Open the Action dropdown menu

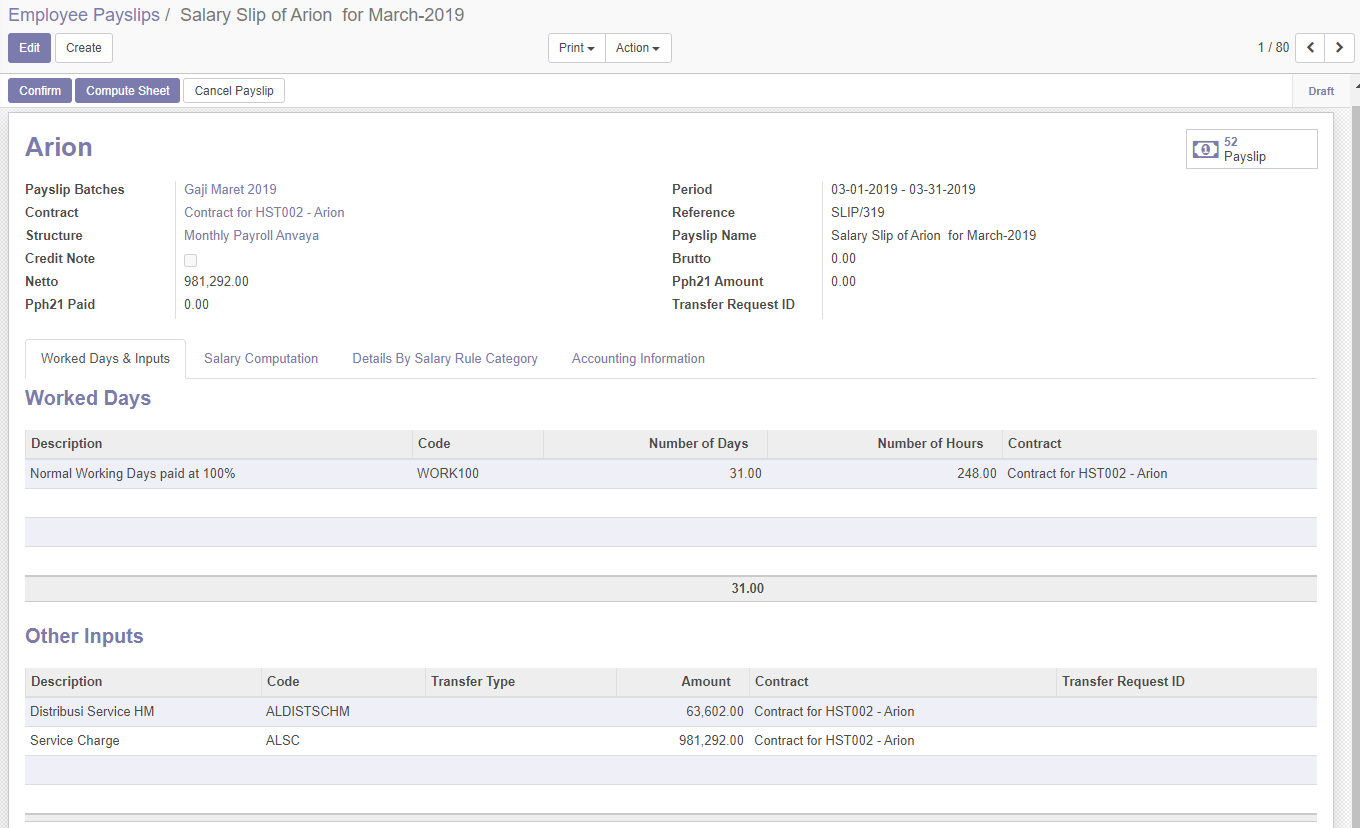pos(638,48)
